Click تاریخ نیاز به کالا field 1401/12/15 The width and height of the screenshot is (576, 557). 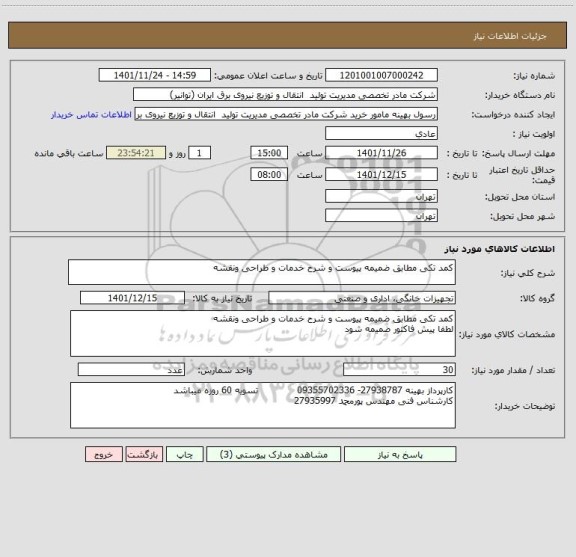(x=132, y=298)
